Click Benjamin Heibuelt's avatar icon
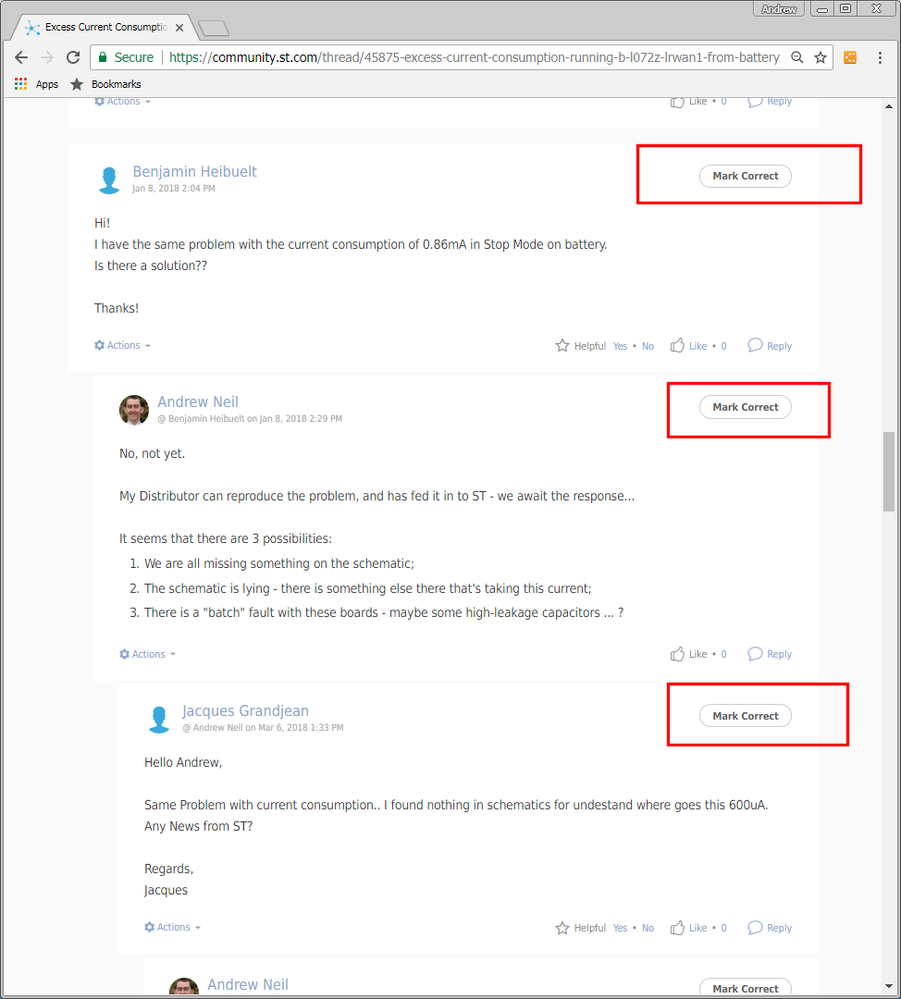The width and height of the screenshot is (901, 999). pos(109,180)
